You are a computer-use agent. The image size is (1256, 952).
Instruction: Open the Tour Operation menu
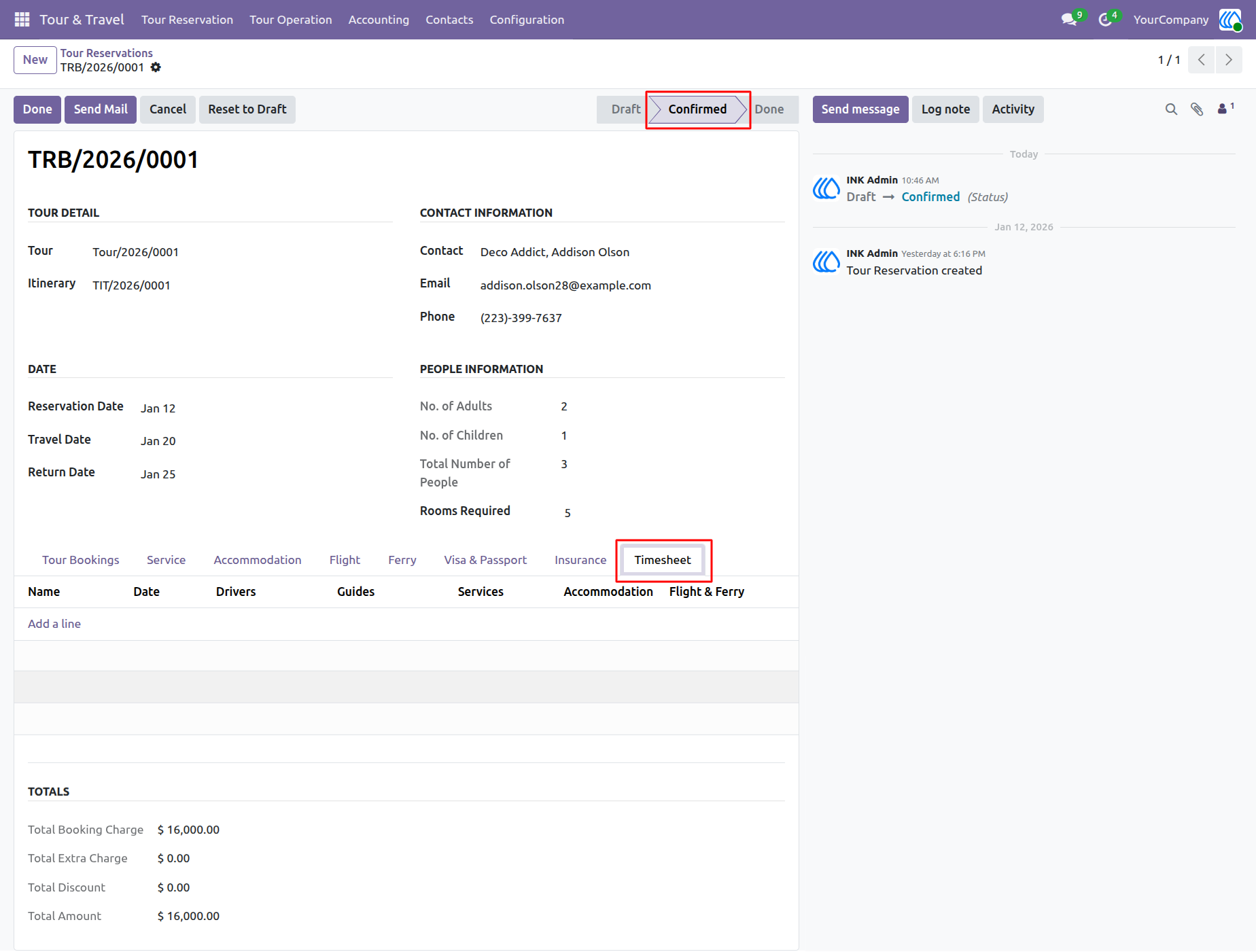[290, 20]
